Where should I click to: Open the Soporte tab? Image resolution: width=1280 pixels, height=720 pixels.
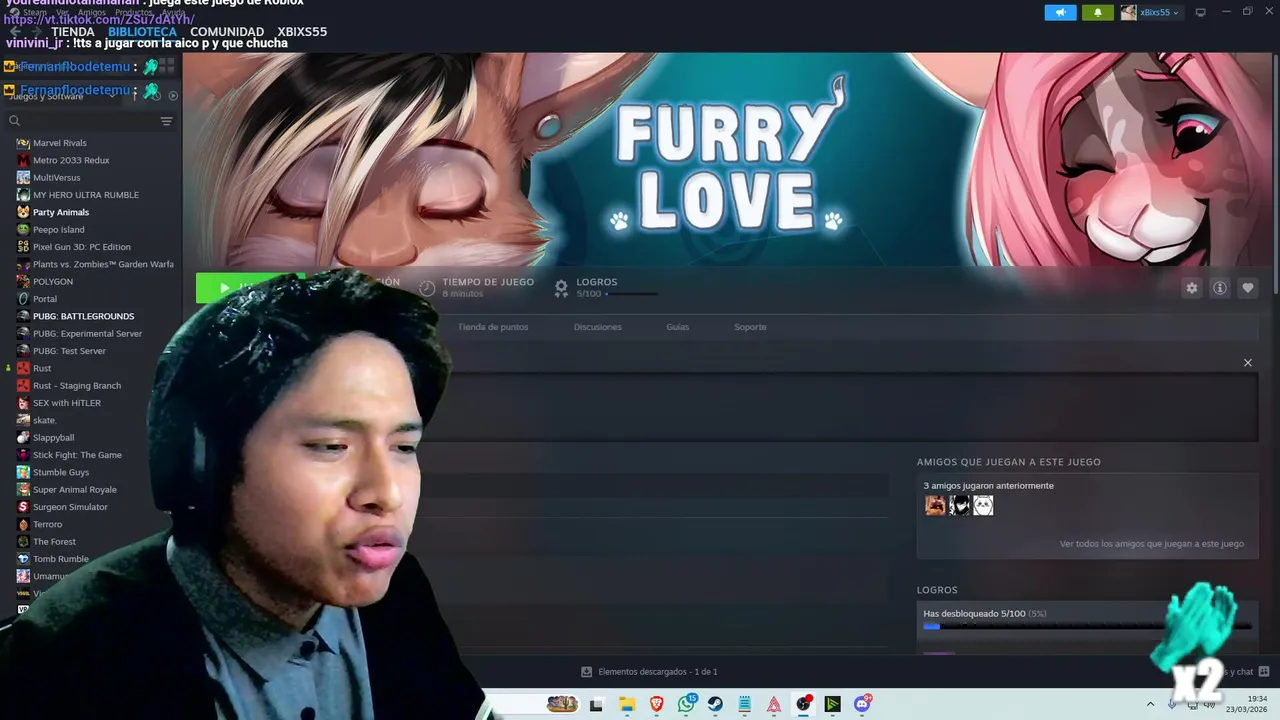750,327
